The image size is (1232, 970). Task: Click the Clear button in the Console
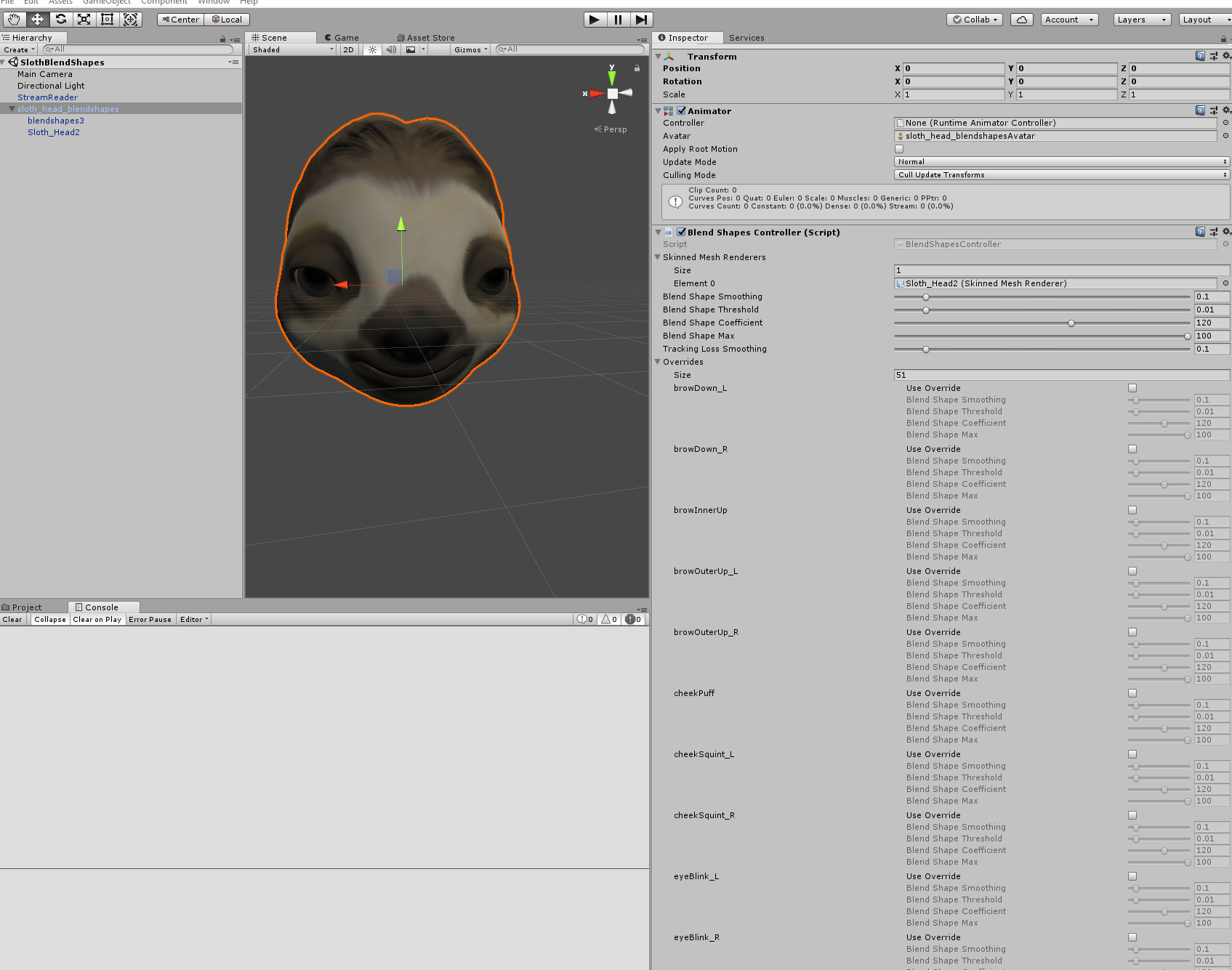pos(12,619)
